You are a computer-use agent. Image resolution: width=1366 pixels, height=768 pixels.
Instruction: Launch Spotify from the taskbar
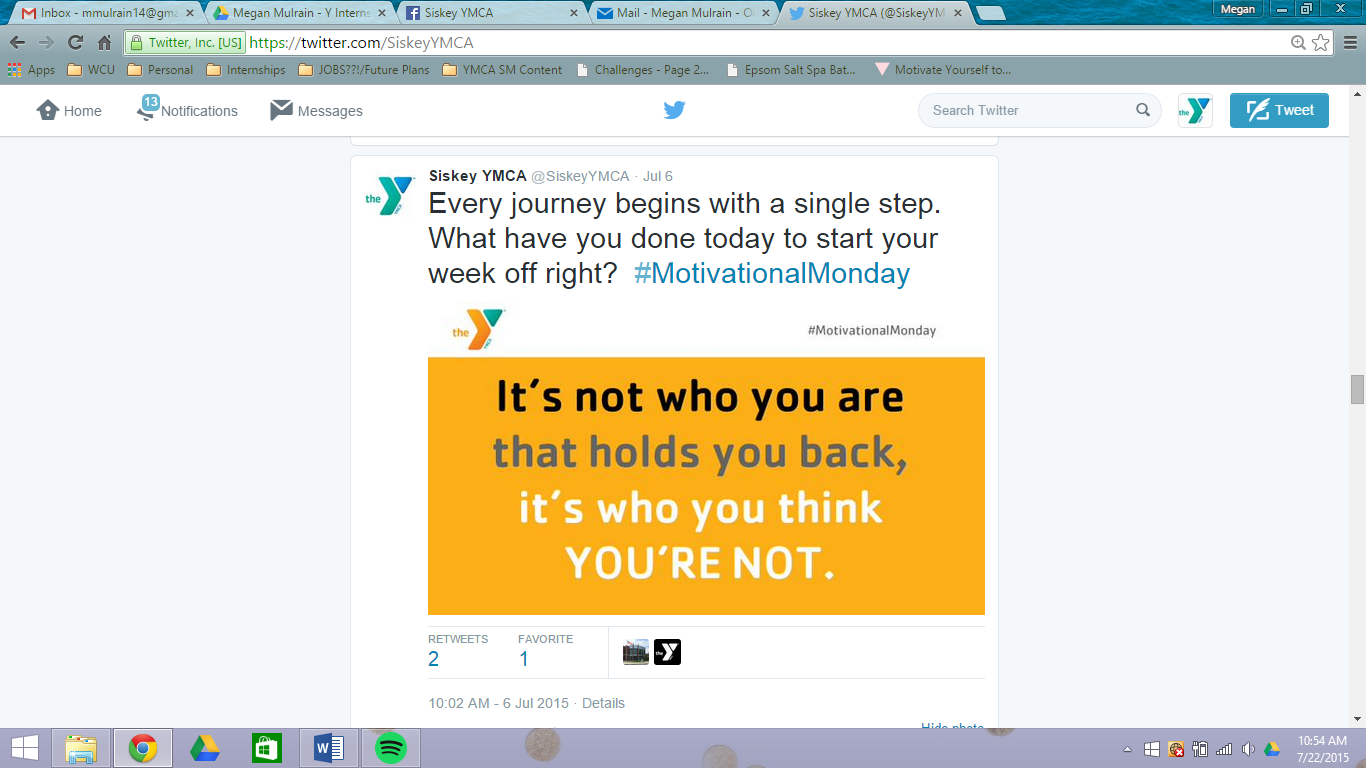[x=391, y=748]
